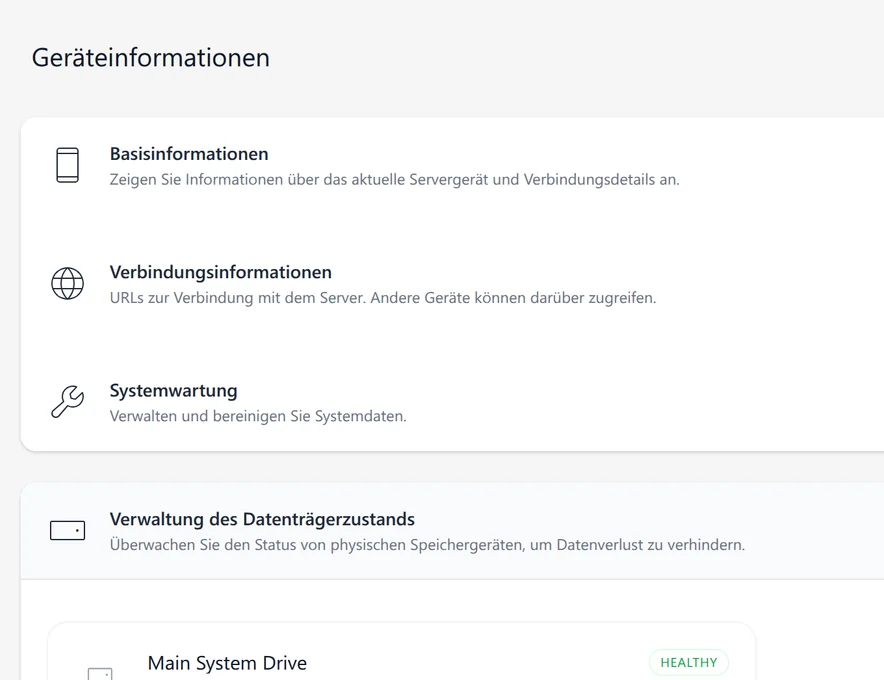
Task: Click the Geräteinformationen page heading
Action: click(x=151, y=58)
